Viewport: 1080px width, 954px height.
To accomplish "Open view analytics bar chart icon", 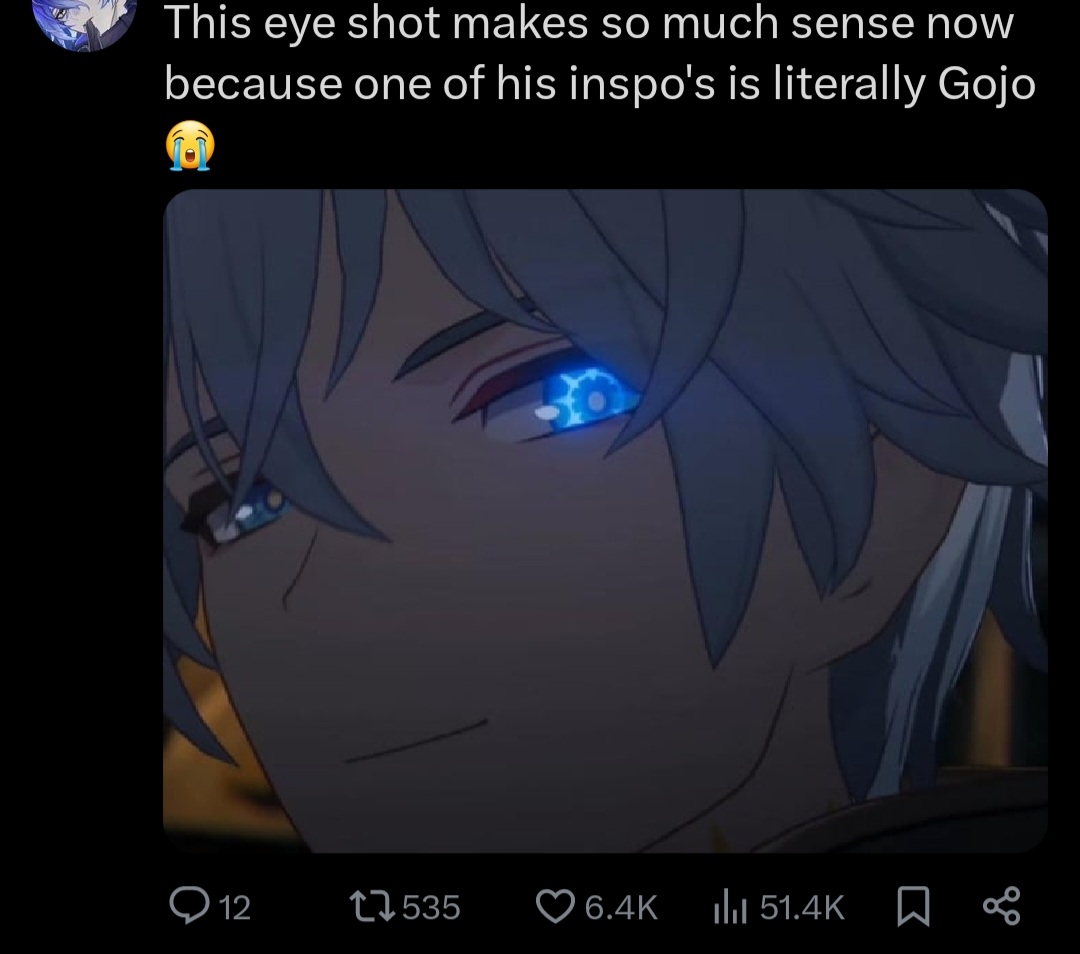I will [x=730, y=906].
